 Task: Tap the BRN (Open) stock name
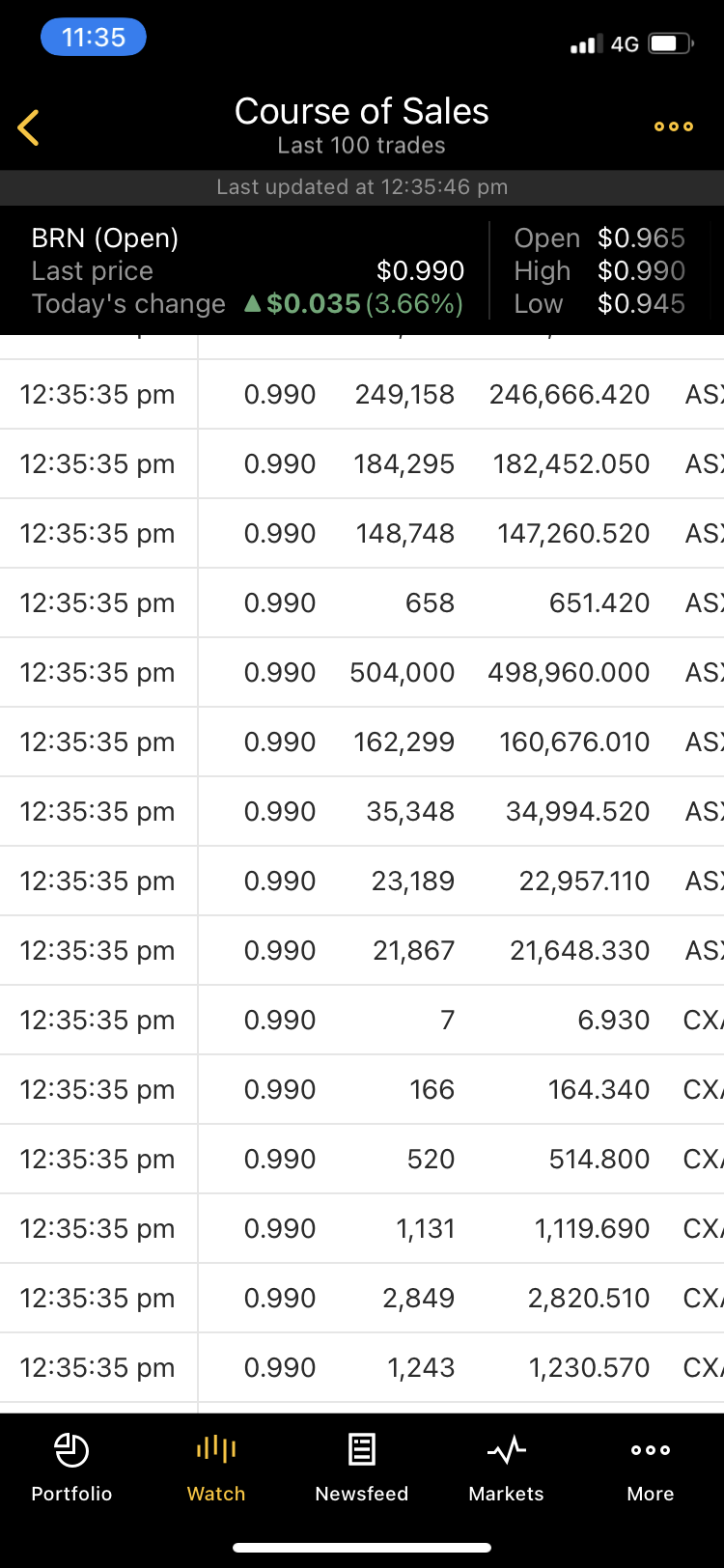[x=104, y=238]
